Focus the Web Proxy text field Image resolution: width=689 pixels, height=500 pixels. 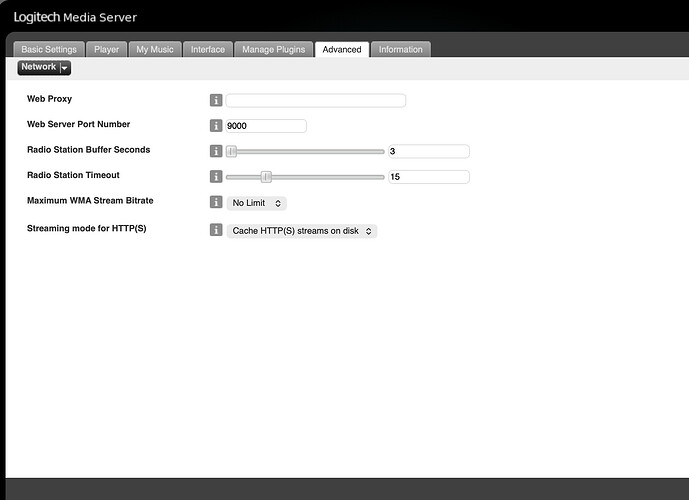tap(315, 100)
